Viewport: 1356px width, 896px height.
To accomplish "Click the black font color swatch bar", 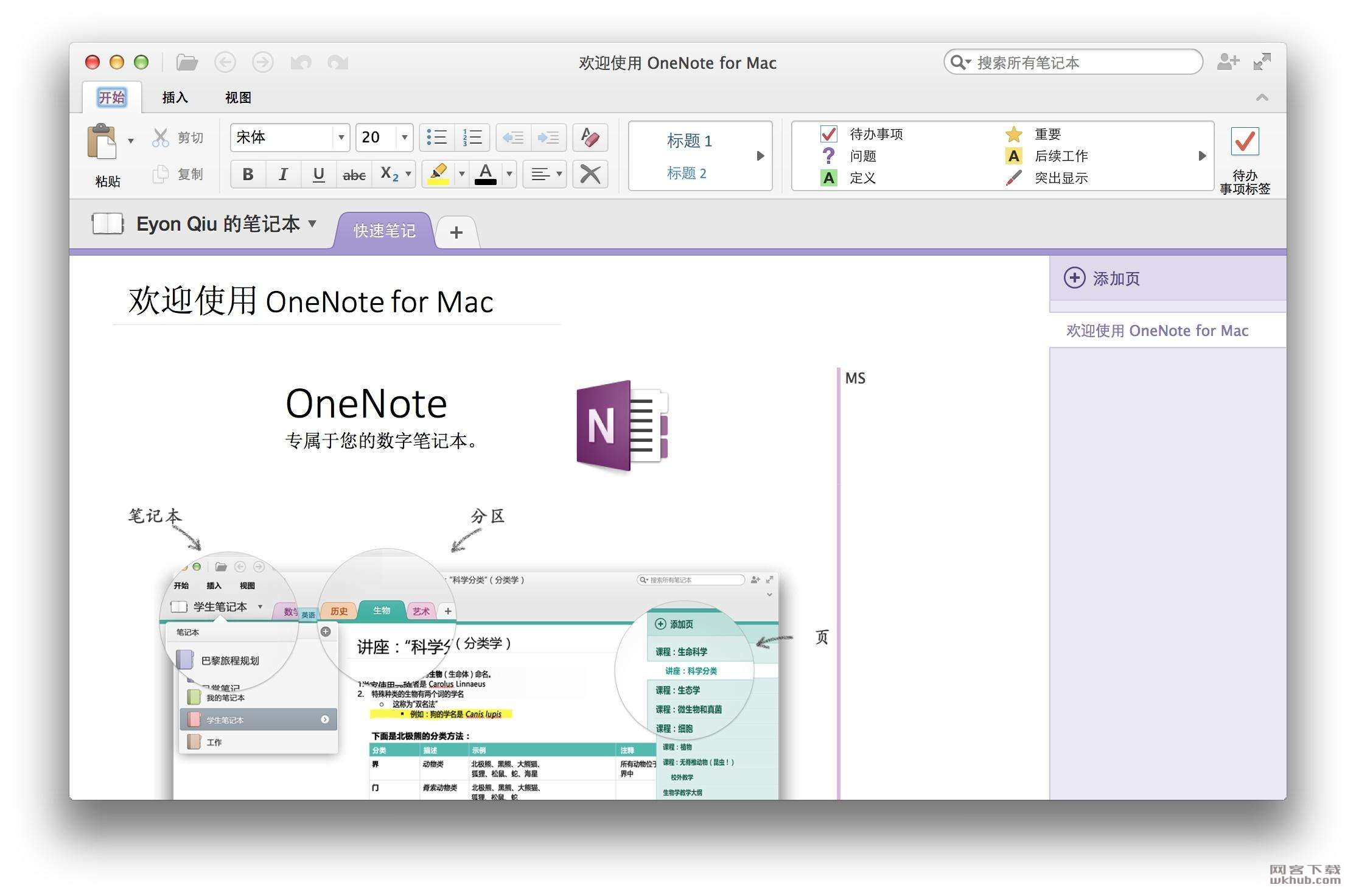I will click(486, 181).
